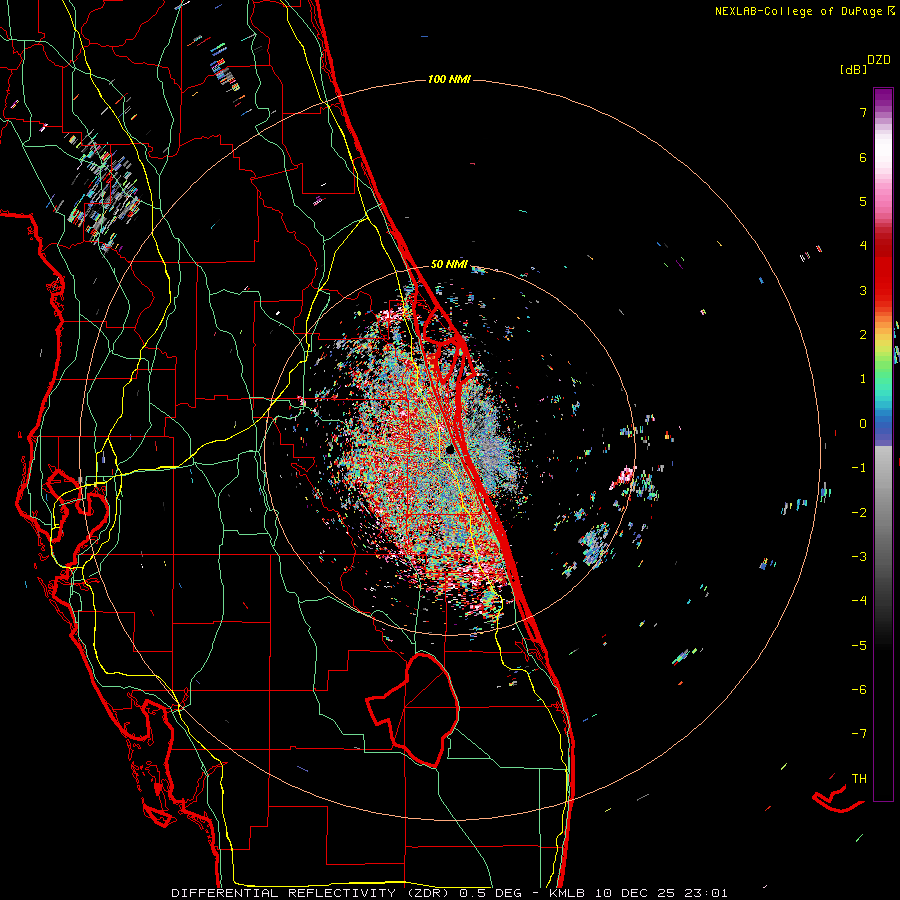Click the -1 value on color scale
This screenshot has width=900, height=900.
click(859, 468)
